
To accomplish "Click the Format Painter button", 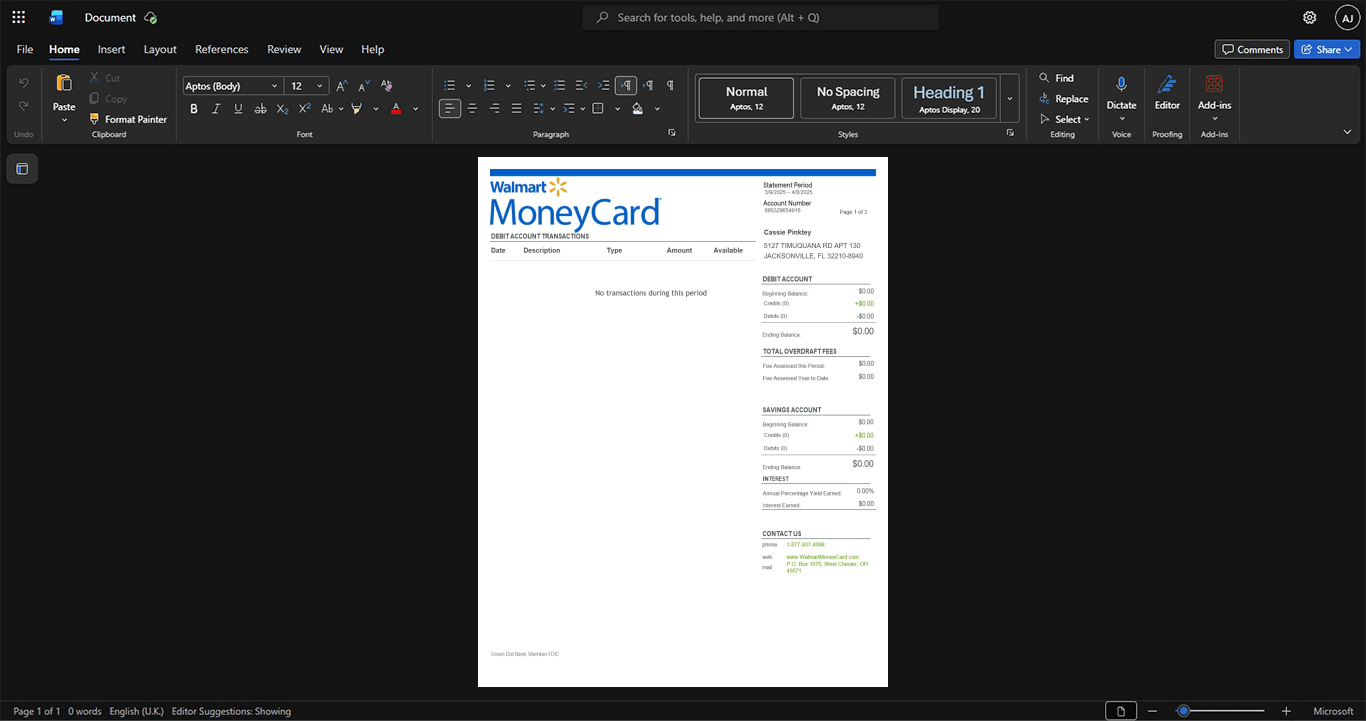I will 128,119.
